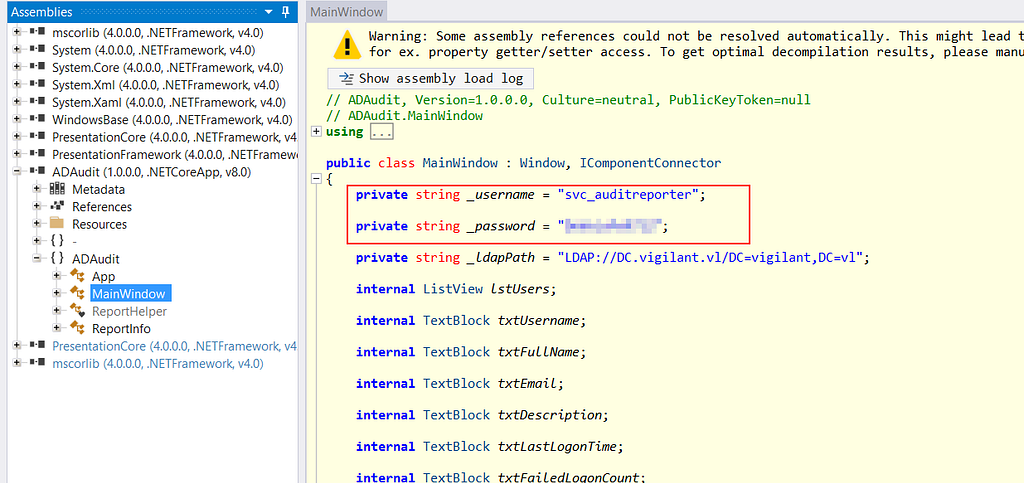Switch to the MainWindow tab
The width and height of the screenshot is (1024, 483).
coord(347,12)
